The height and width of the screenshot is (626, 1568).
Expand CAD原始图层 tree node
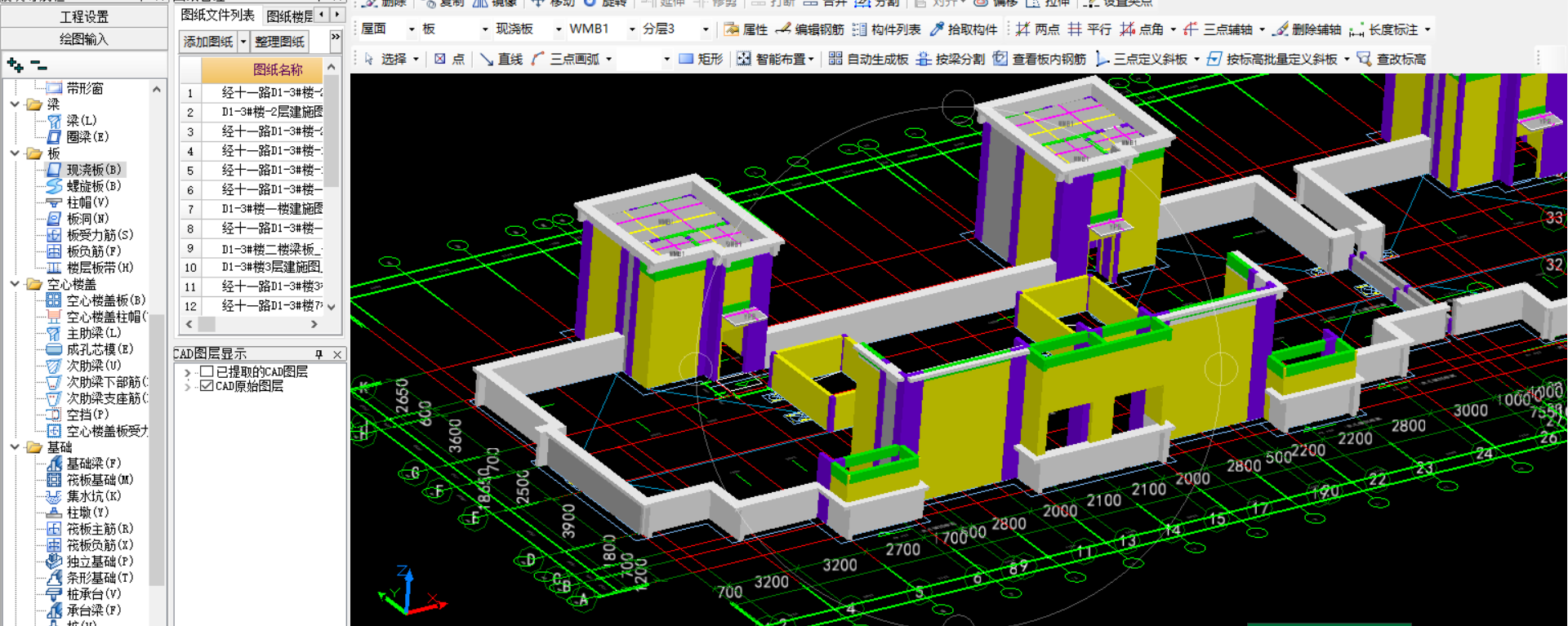[188, 386]
